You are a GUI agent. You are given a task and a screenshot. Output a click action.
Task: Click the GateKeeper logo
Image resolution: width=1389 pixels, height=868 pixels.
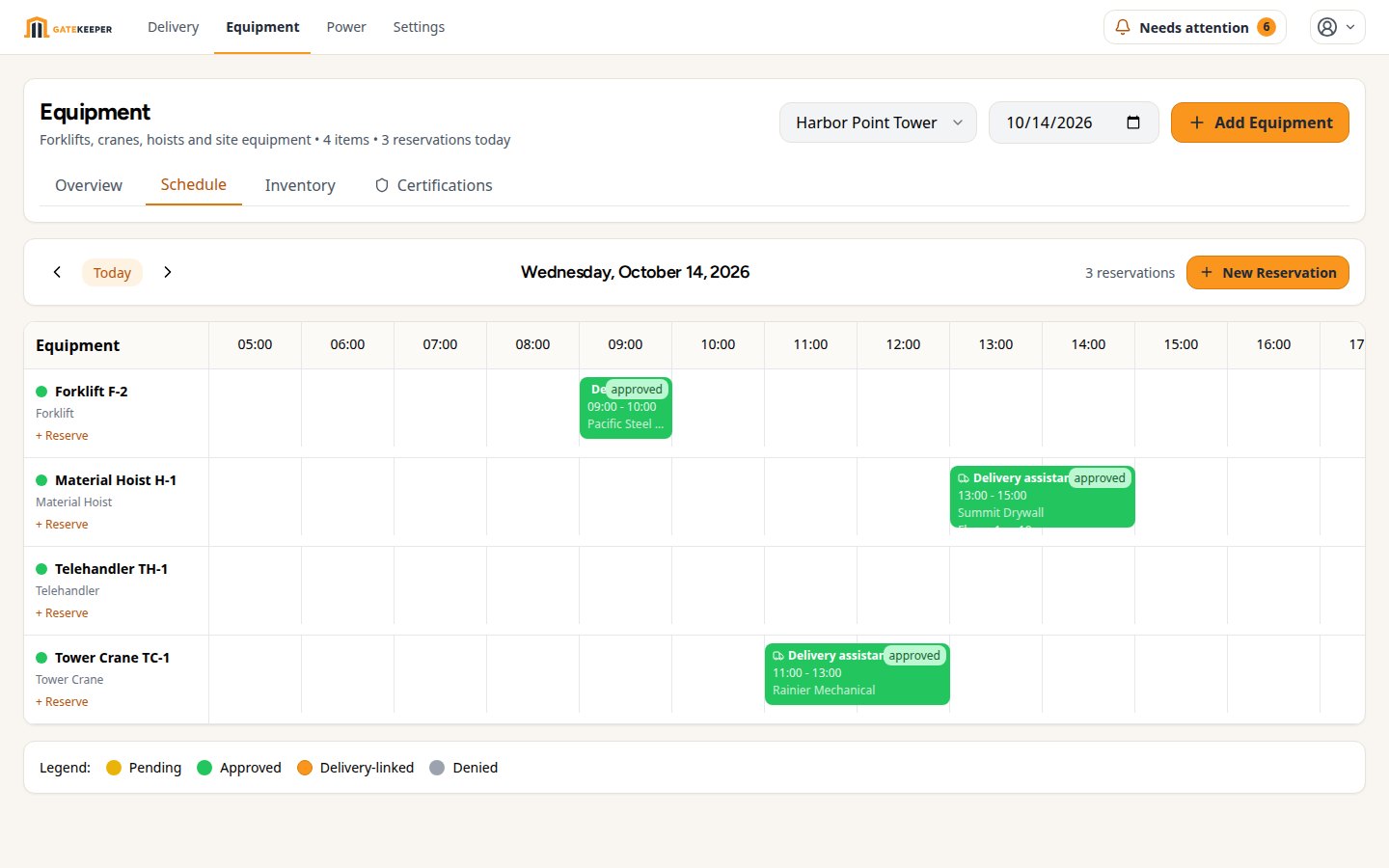[68, 28]
